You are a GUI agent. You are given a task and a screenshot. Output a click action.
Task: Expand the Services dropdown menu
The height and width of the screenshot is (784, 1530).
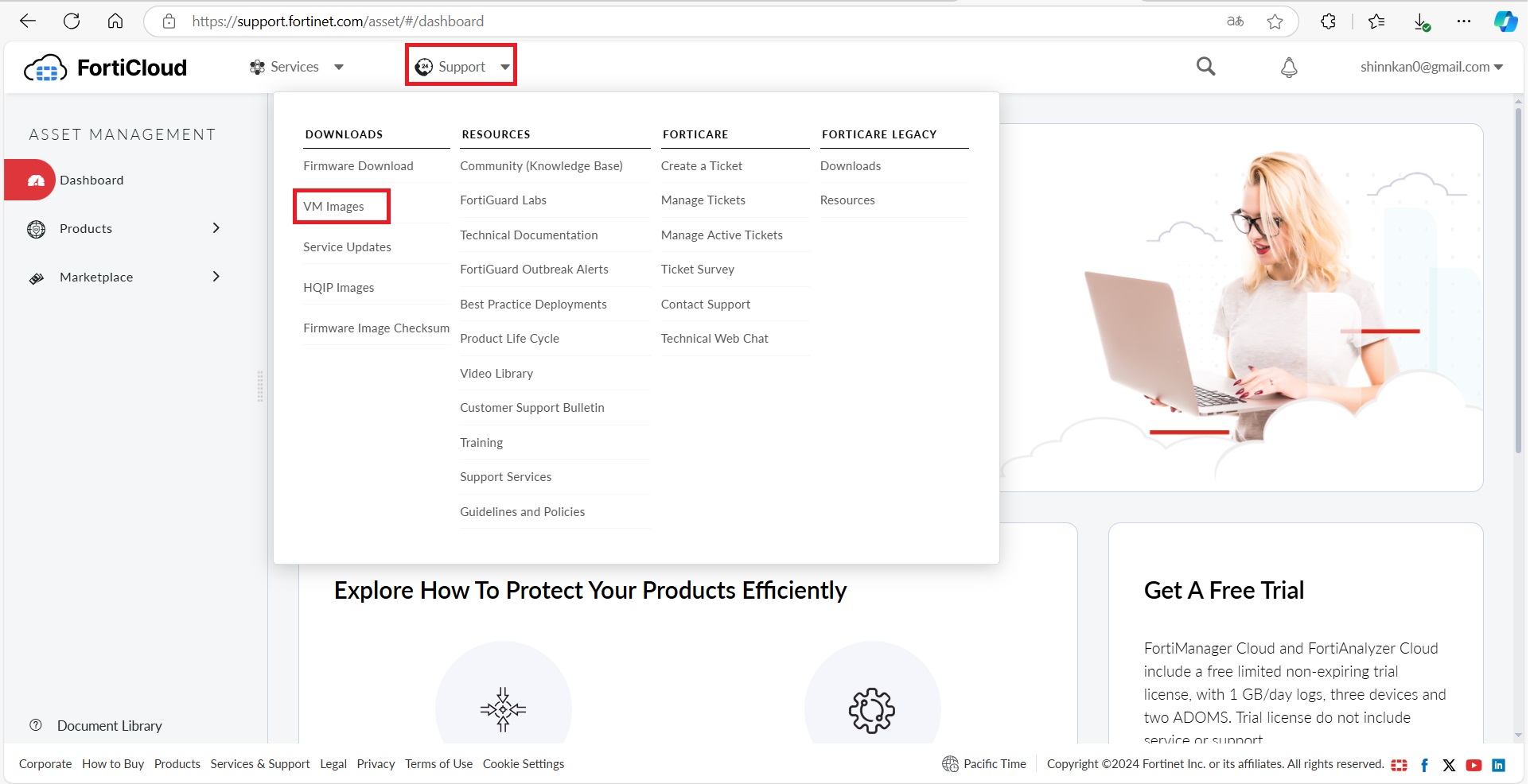[296, 67]
